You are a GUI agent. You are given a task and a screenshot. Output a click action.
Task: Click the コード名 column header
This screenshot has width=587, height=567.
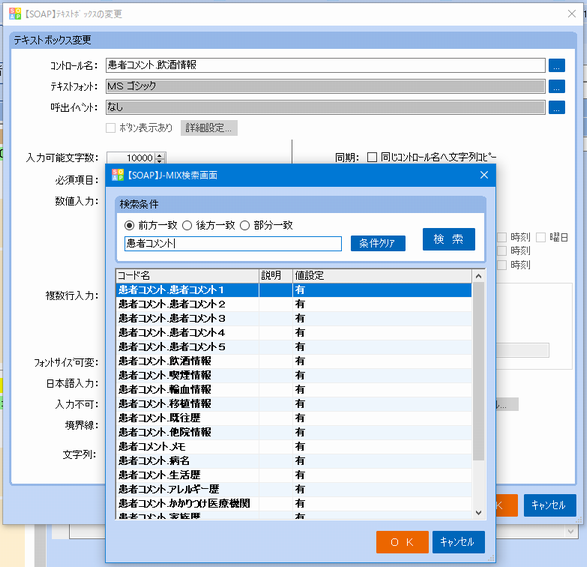[x=187, y=276]
